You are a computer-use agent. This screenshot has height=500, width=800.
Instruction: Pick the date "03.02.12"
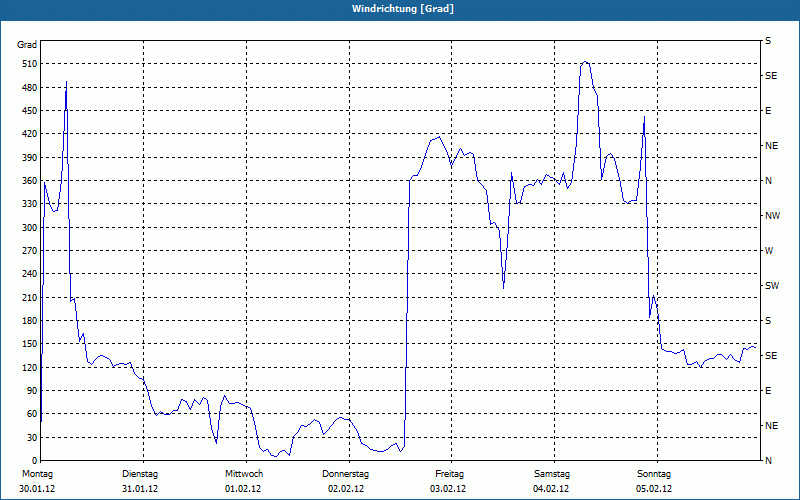448,489
